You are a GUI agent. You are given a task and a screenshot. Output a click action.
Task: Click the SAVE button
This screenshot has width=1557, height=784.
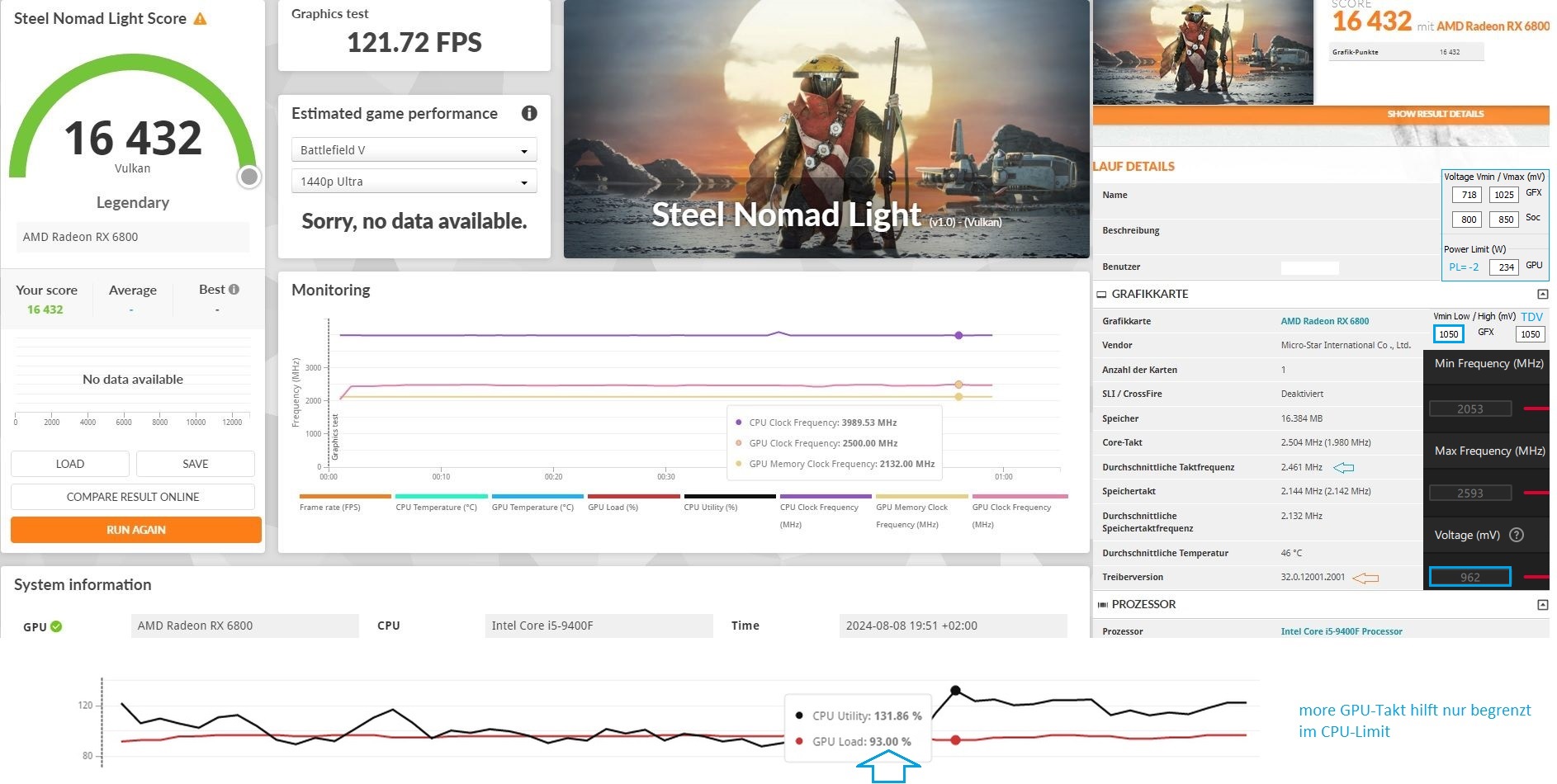196,464
